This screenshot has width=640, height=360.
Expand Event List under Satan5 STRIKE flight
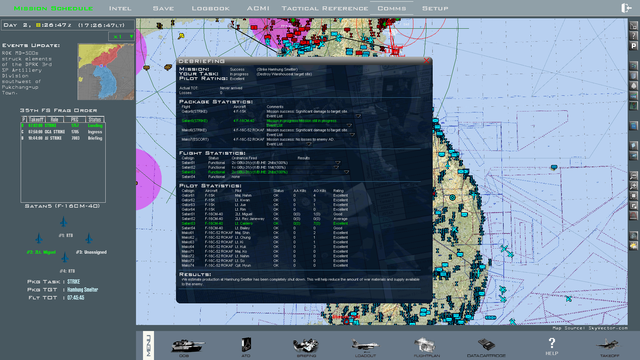[x=358, y=116]
